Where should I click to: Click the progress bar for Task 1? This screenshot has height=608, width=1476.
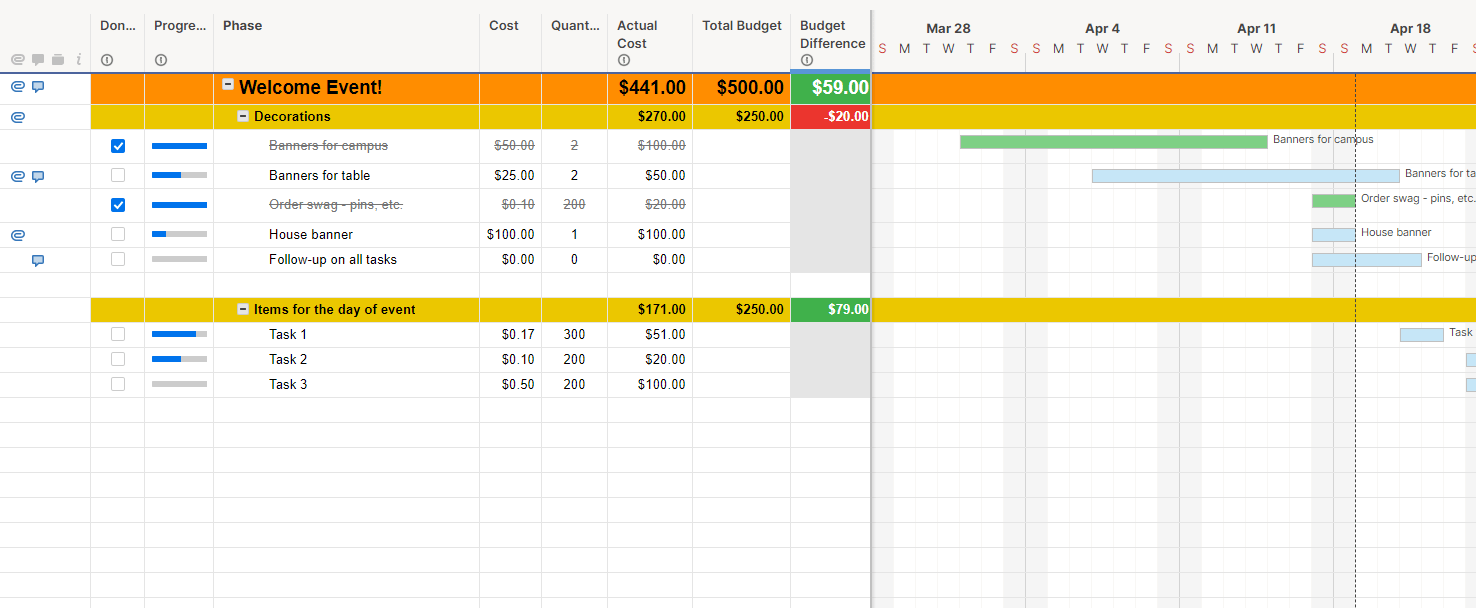point(179,334)
